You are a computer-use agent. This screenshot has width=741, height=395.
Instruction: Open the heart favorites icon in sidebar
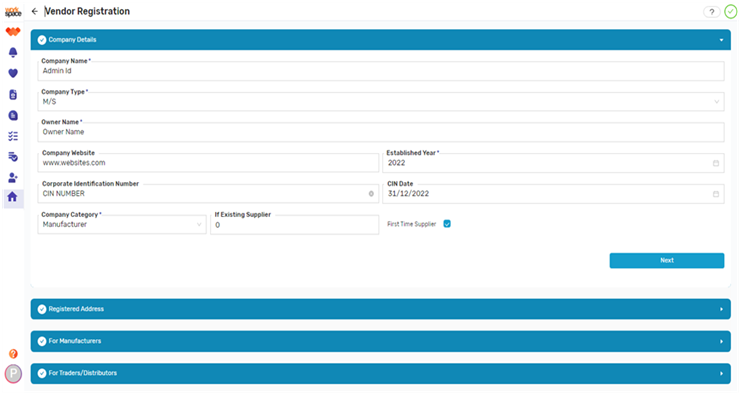tap(13, 73)
